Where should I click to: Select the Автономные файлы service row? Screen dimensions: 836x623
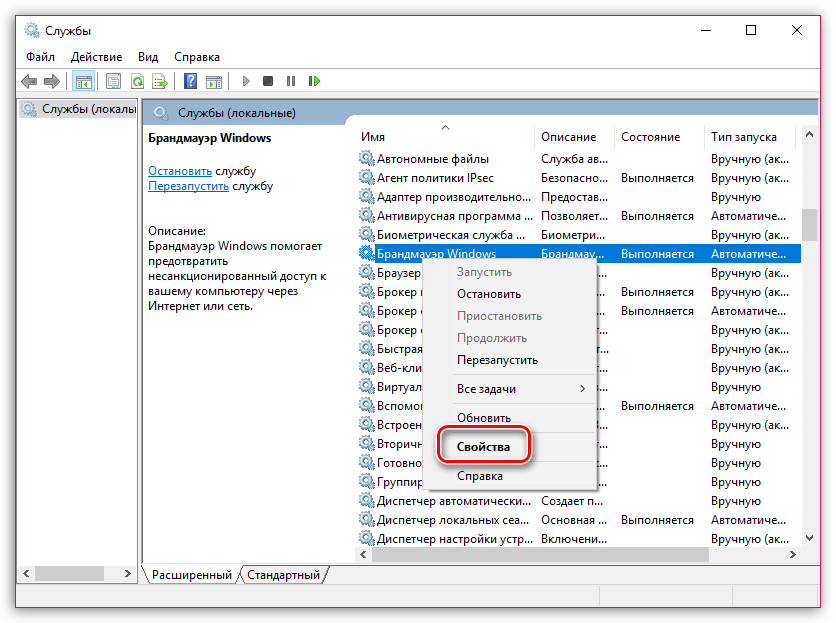(x=578, y=158)
